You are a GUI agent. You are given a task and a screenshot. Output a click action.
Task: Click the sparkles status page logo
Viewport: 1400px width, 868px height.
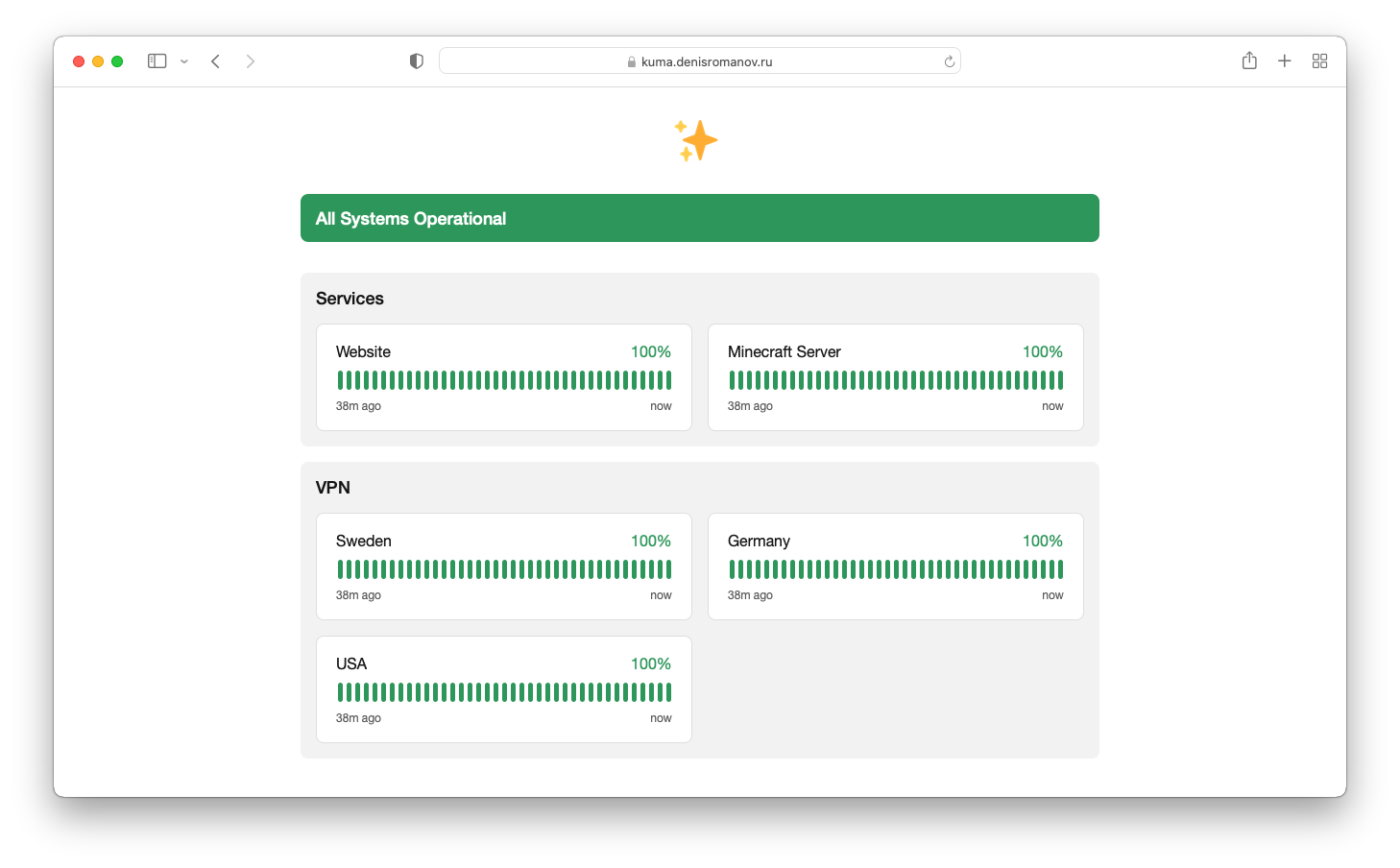(696, 141)
